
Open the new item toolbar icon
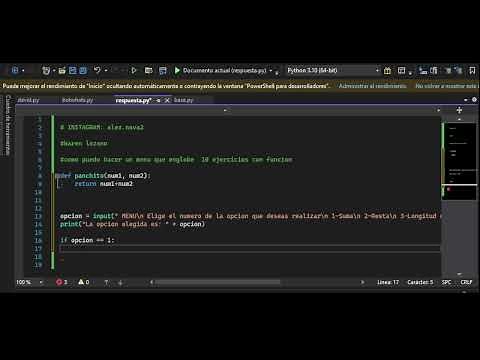coord(46,70)
